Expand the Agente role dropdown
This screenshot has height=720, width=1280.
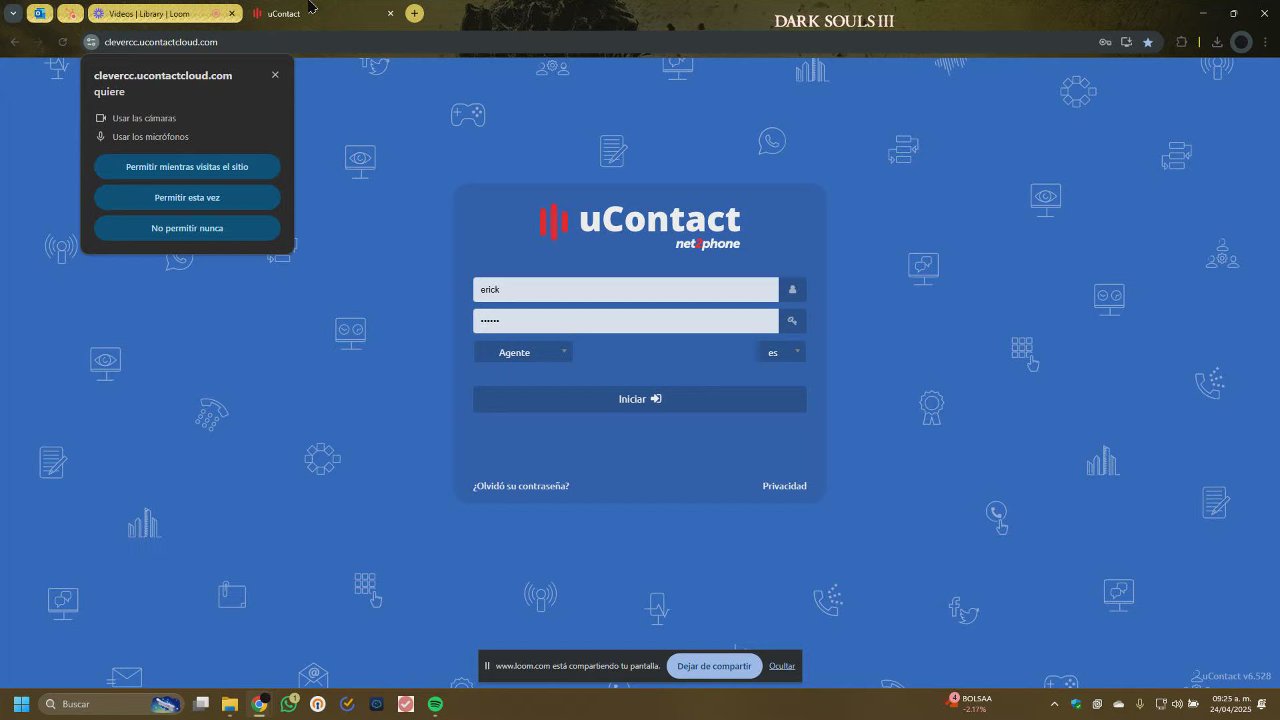(x=523, y=352)
